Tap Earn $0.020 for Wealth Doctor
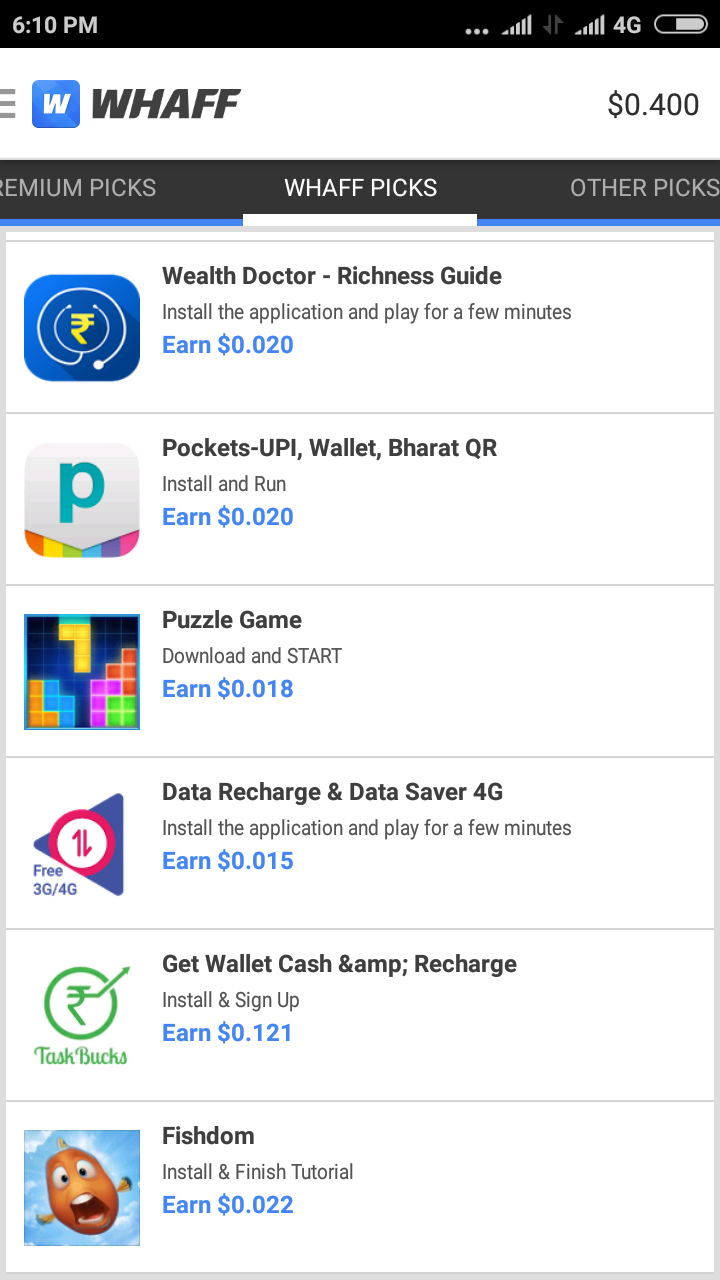Image resolution: width=720 pixels, height=1280 pixels. (x=228, y=345)
